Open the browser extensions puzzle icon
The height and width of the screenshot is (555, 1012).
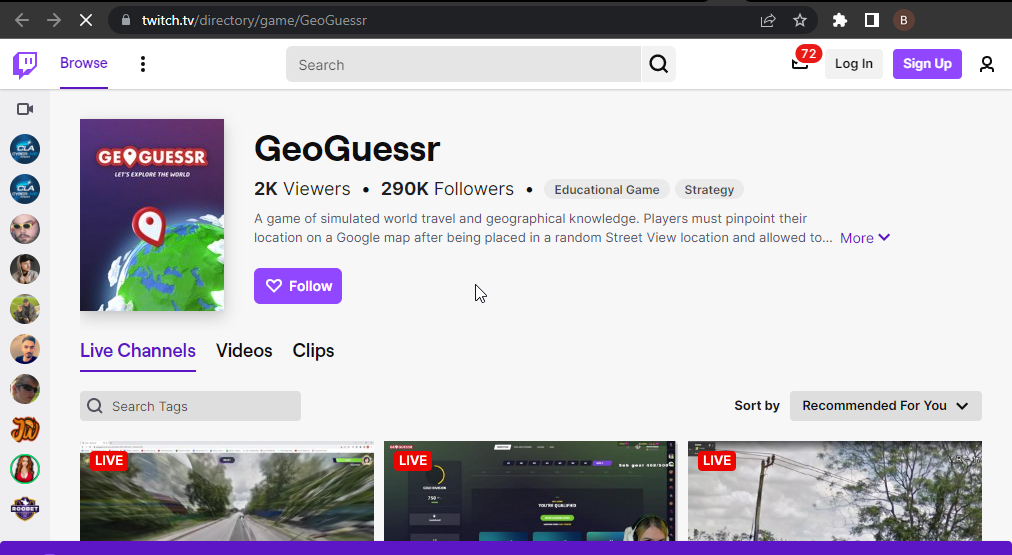click(839, 20)
